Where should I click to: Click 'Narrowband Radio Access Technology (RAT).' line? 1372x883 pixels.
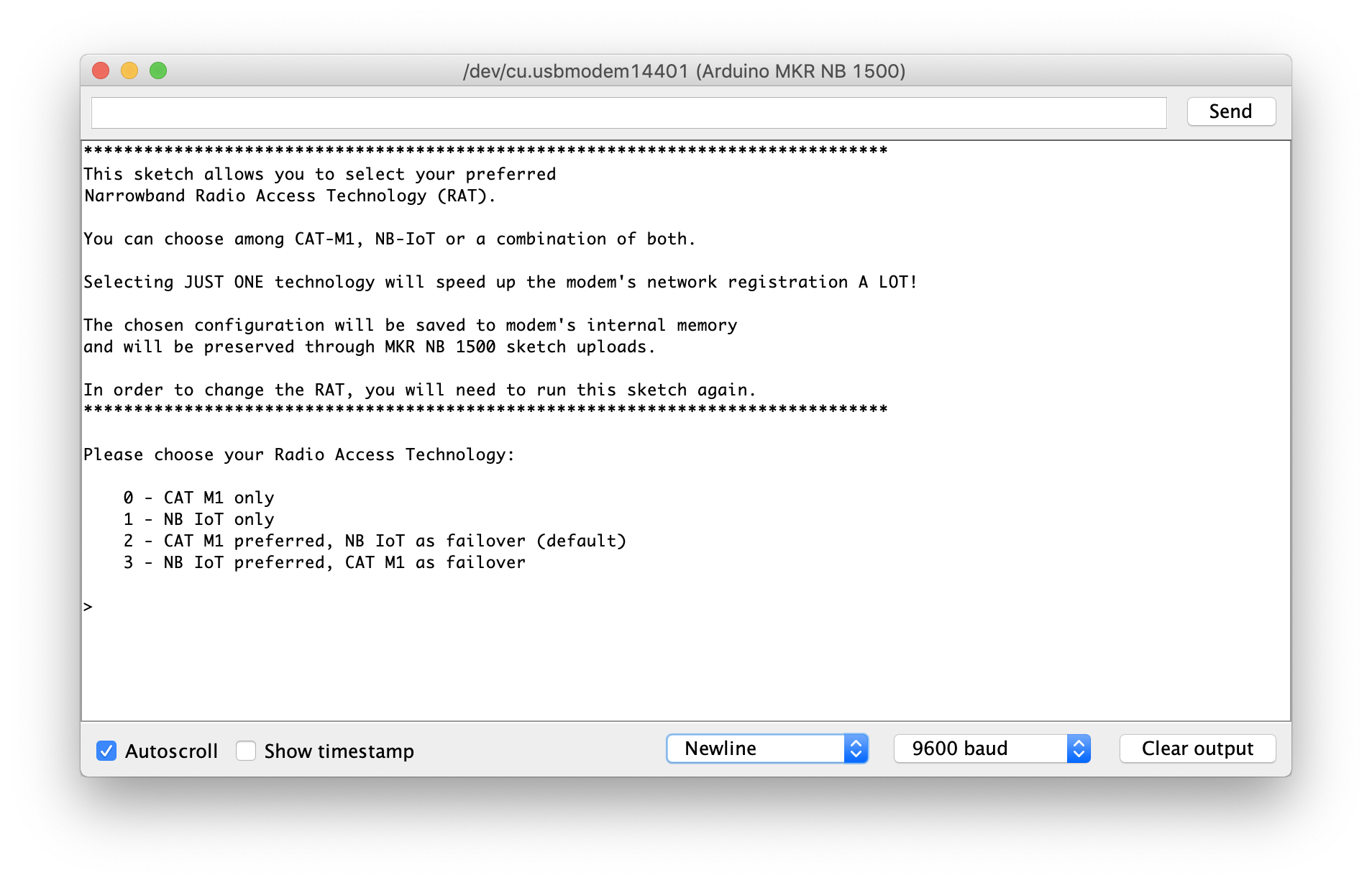coord(290,196)
